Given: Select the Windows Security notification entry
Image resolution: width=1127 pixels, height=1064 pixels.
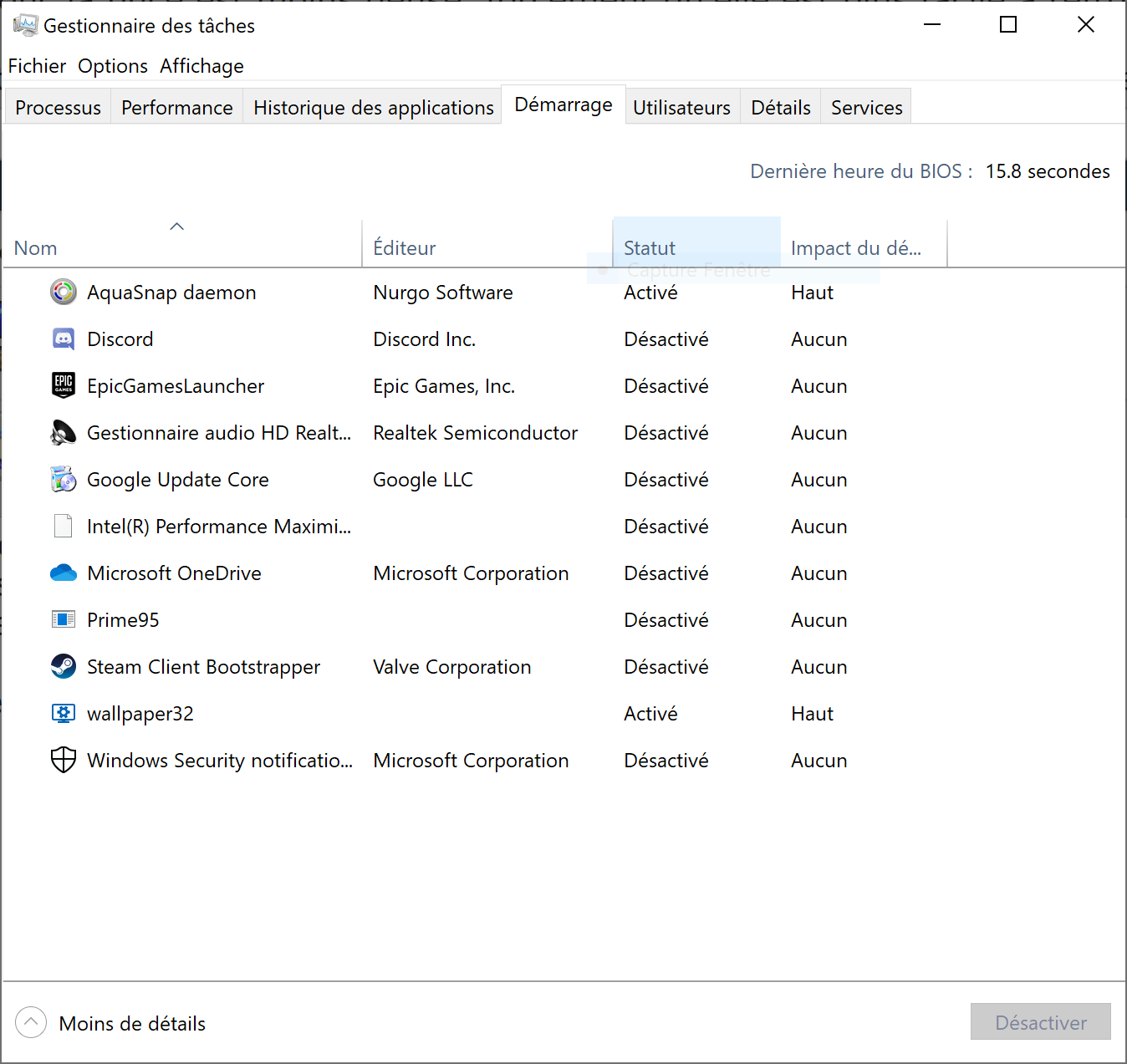Looking at the screenshot, I should click(x=220, y=761).
